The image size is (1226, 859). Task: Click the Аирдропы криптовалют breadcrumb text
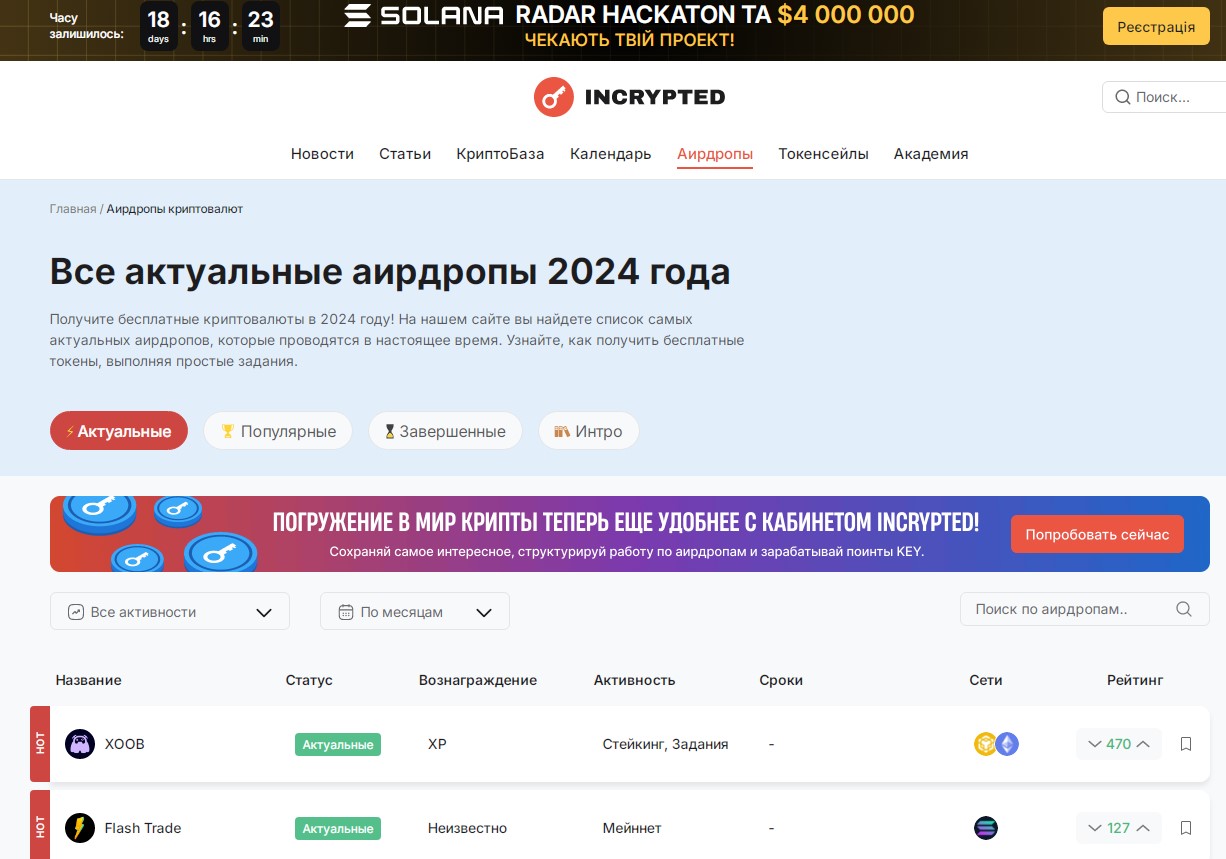pyautogui.click(x=175, y=209)
